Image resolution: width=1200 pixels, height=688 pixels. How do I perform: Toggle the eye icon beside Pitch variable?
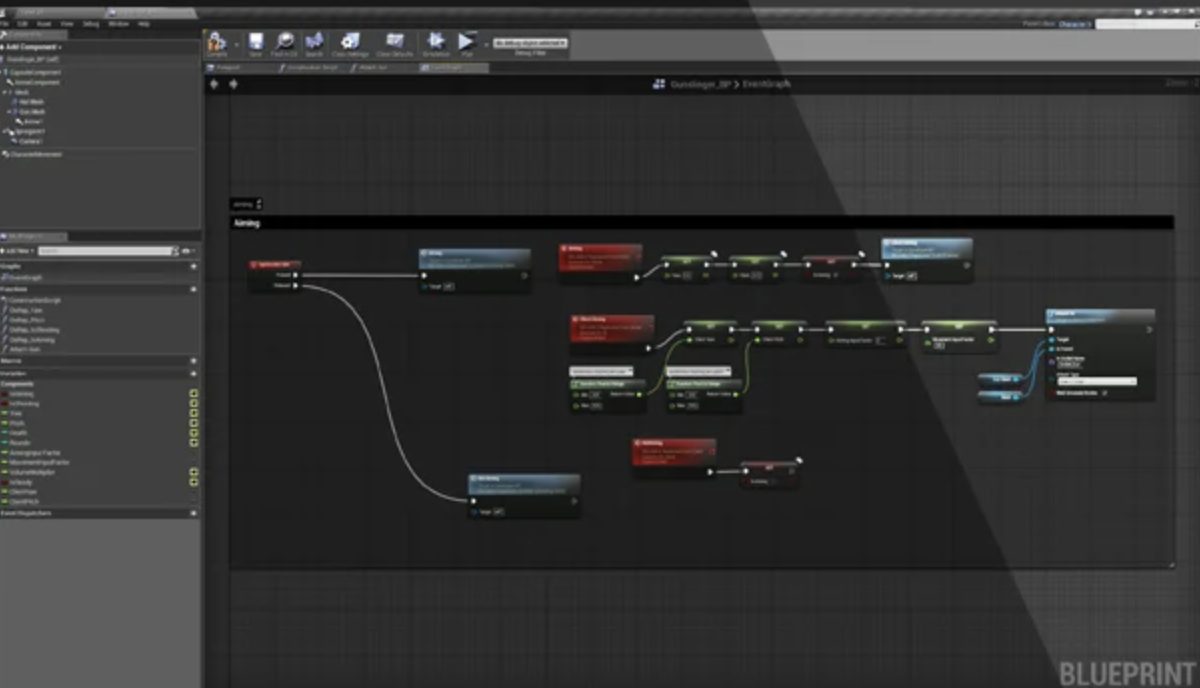[193, 422]
